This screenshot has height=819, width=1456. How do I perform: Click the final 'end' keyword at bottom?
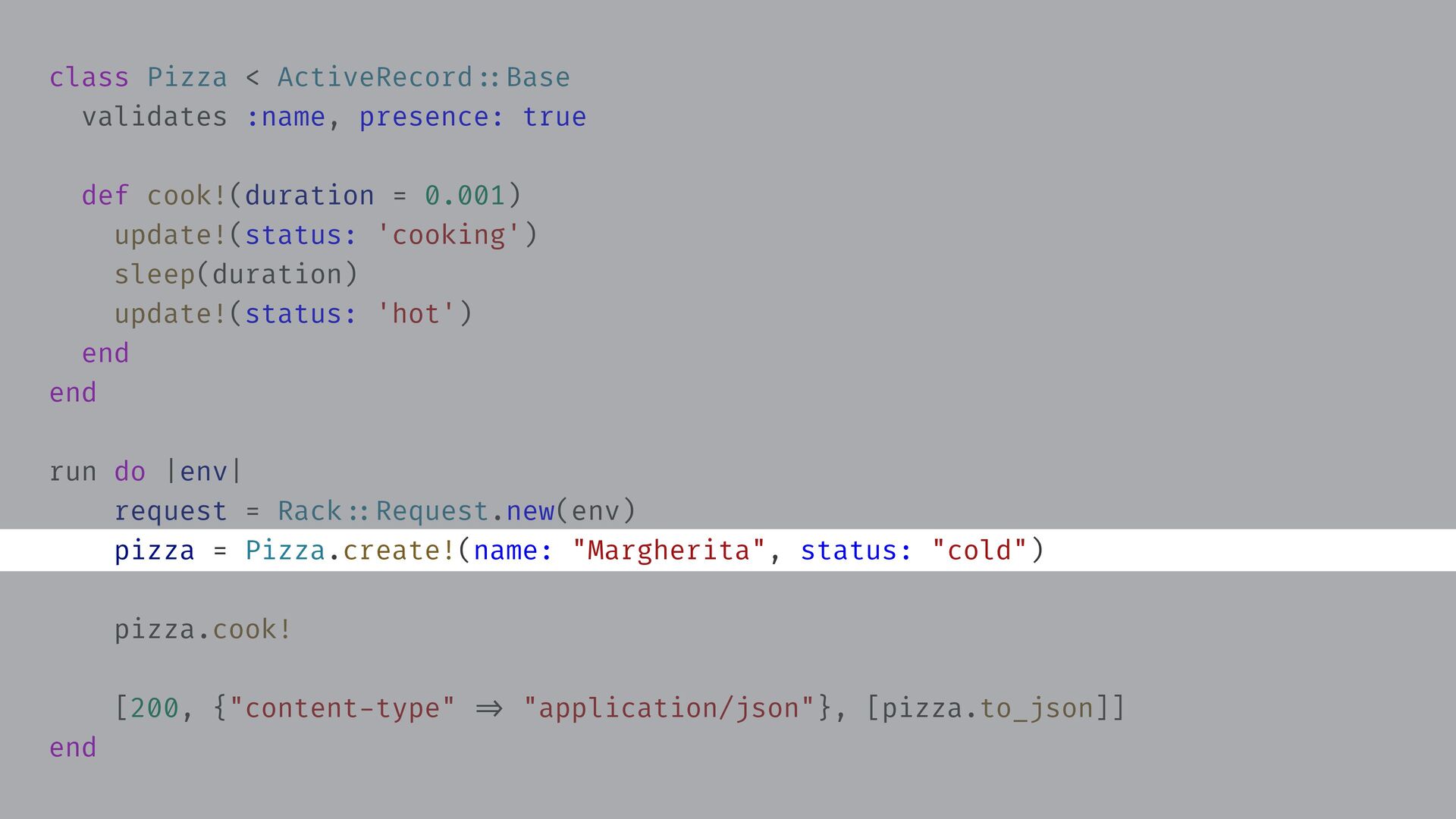[x=73, y=748]
